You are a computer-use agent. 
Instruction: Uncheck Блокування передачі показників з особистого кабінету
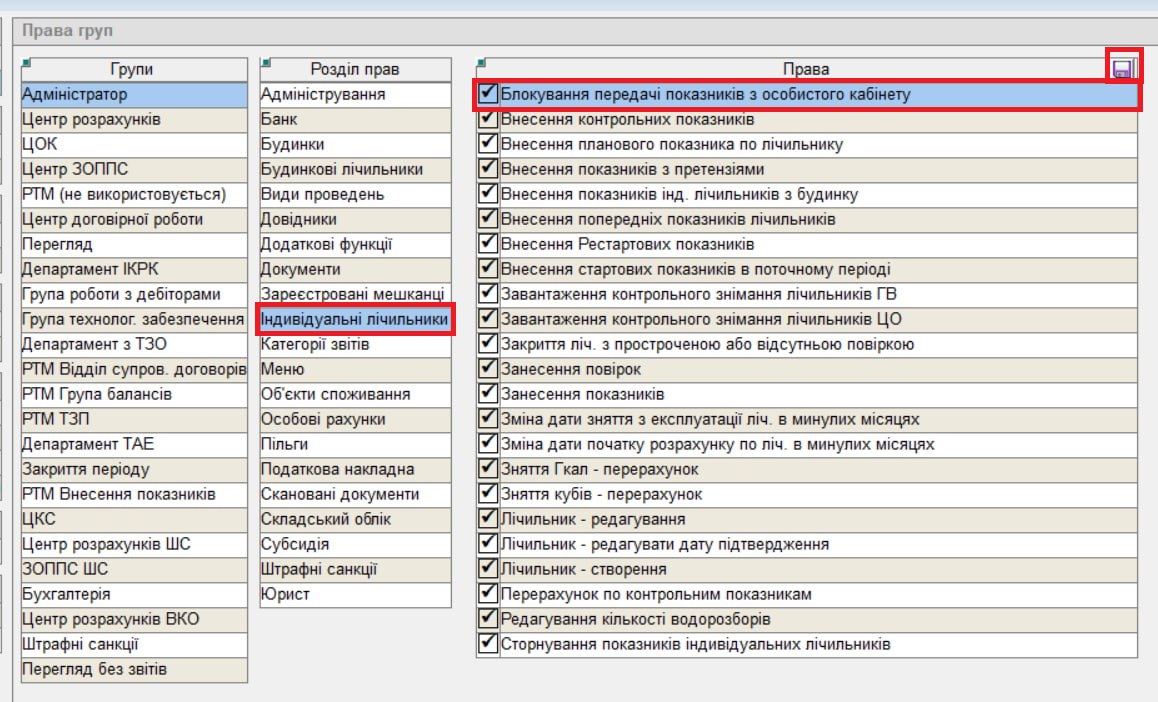click(489, 94)
